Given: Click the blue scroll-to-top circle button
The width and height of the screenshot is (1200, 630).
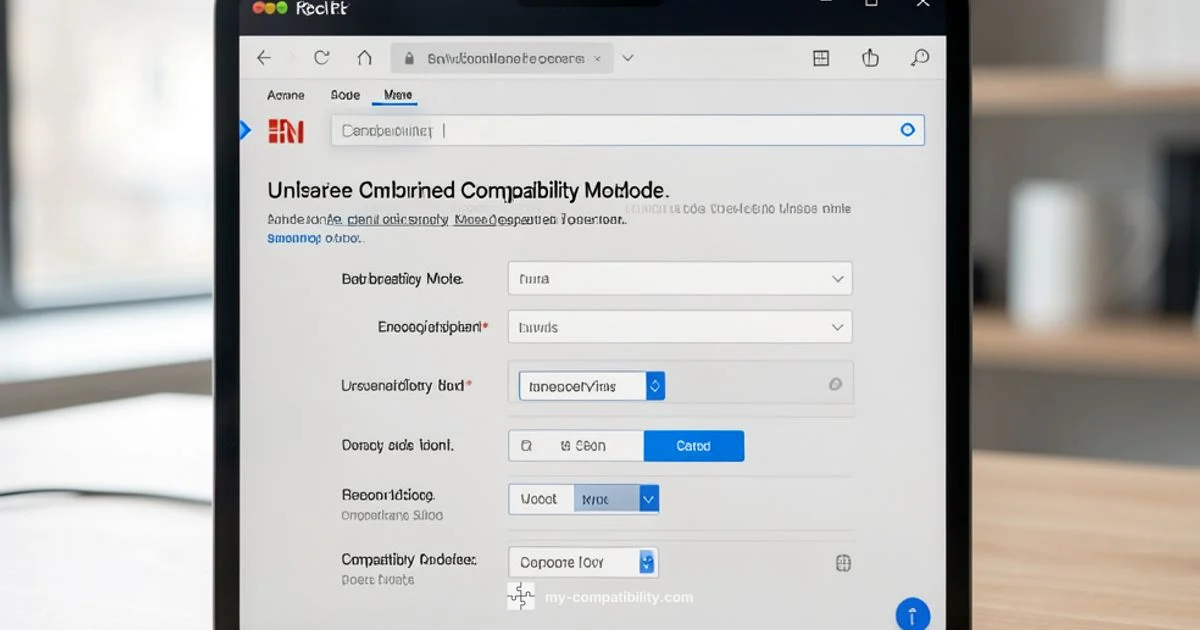Looking at the screenshot, I should click(x=911, y=613).
